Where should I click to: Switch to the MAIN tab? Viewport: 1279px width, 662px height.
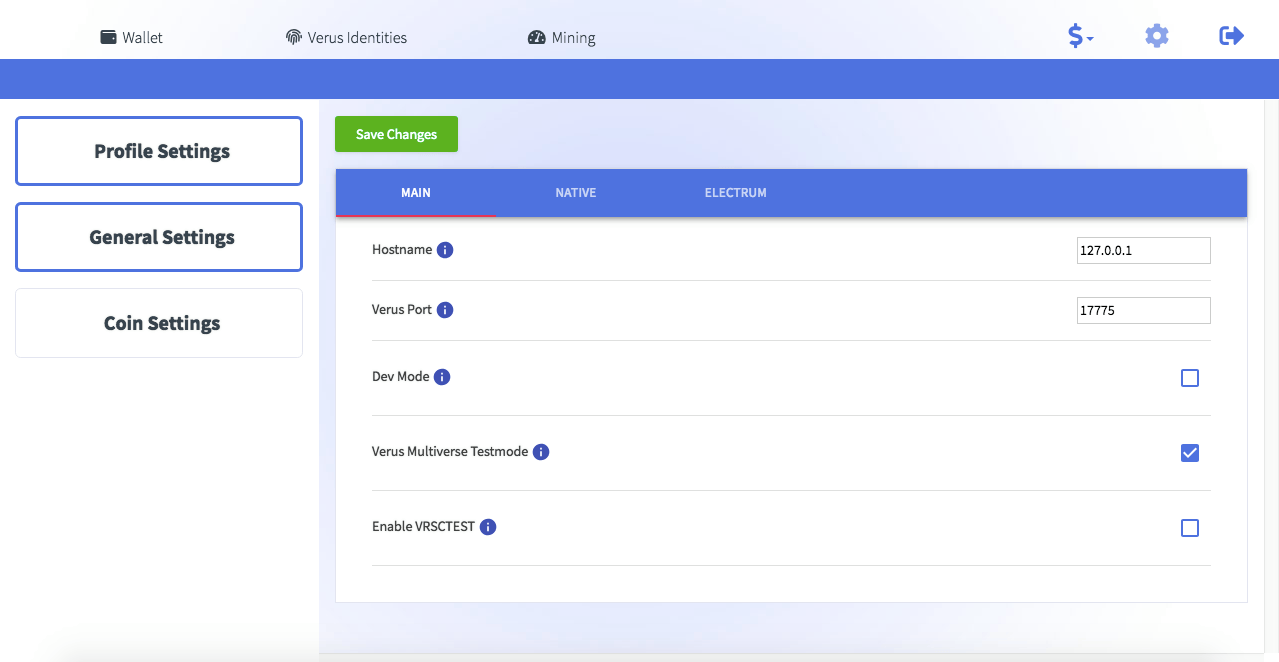pos(416,192)
